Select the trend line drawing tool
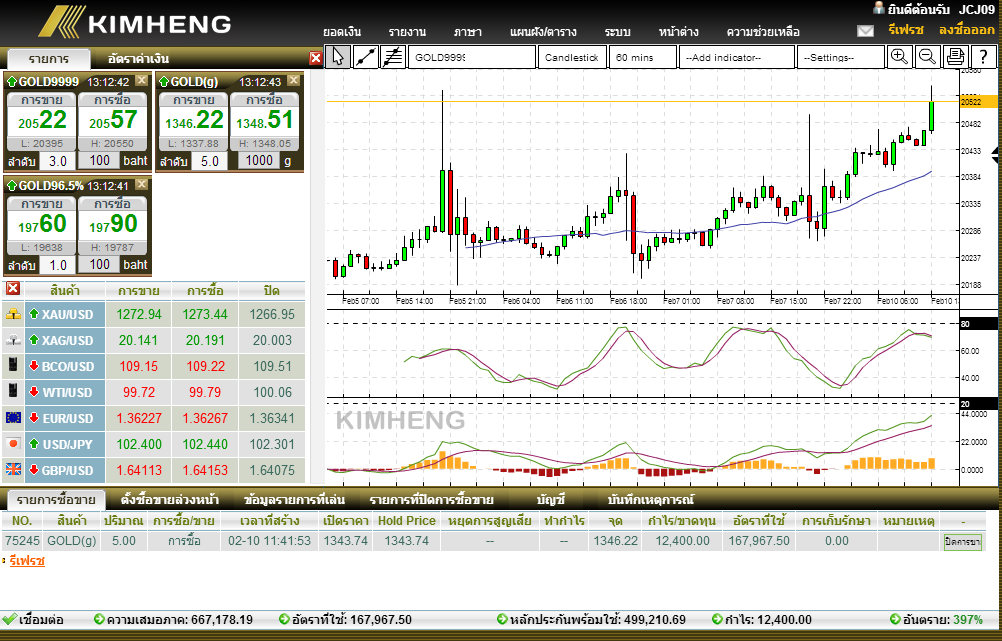The width and height of the screenshot is (1002, 641). (x=366, y=57)
